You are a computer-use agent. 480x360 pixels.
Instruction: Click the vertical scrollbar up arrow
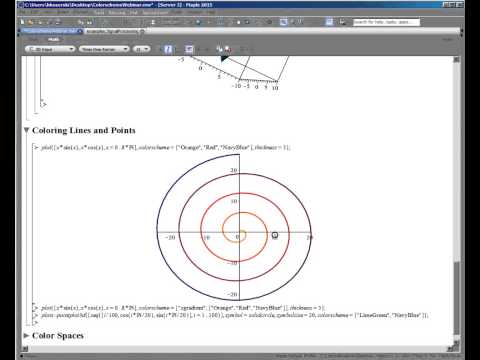click(x=456, y=60)
